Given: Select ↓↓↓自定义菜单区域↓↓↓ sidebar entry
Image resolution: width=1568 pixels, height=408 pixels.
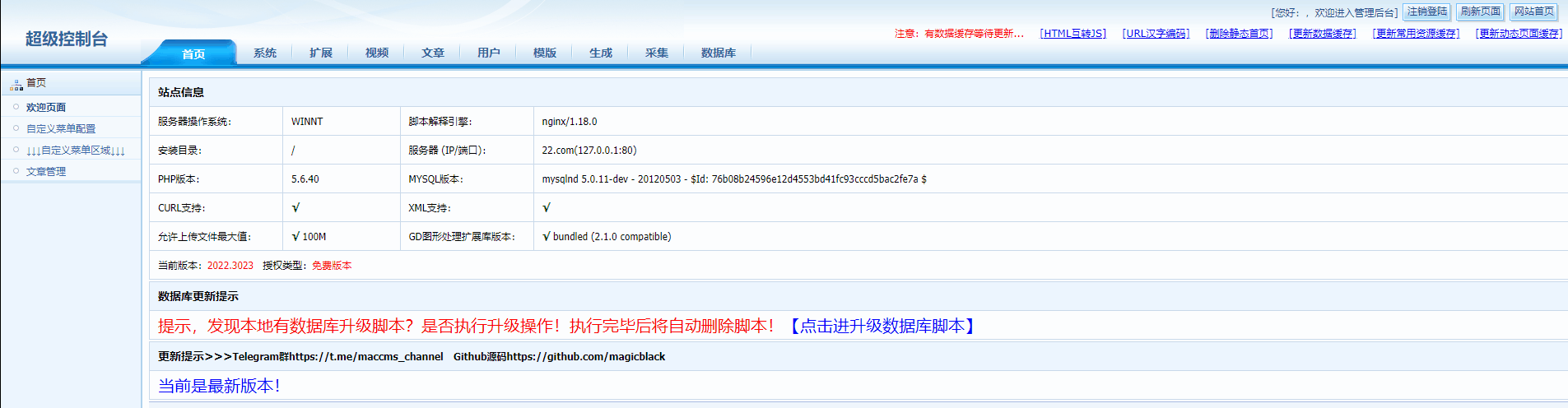Looking at the screenshot, I should tap(76, 151).
